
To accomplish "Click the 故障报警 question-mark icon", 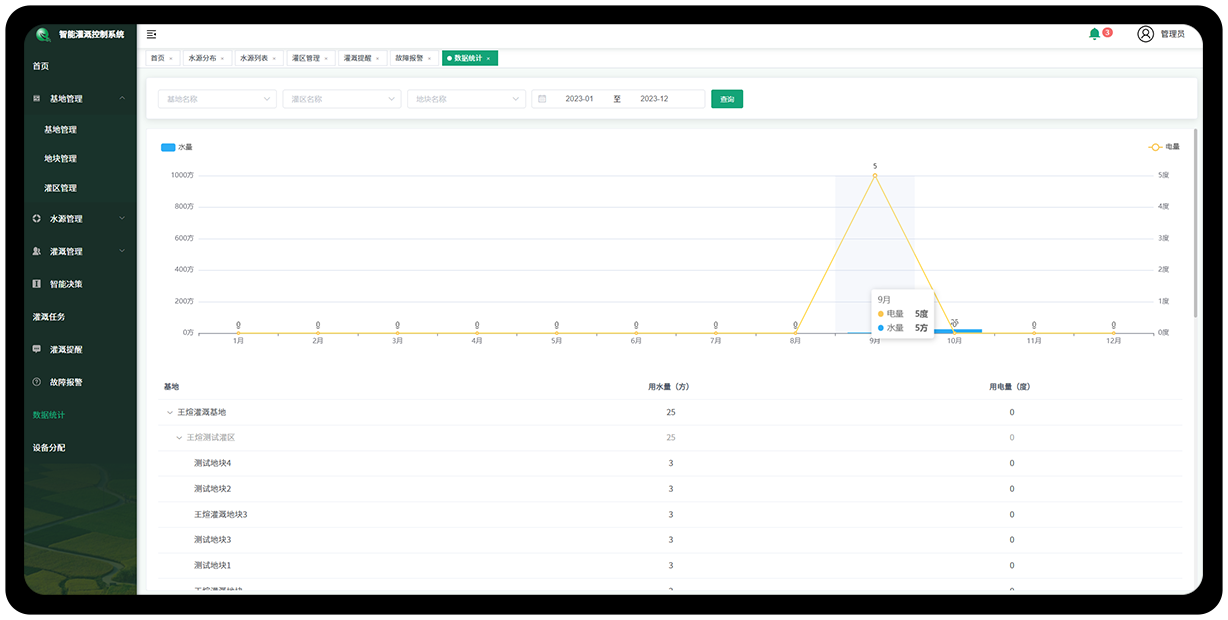I will (x=37, y=382).
